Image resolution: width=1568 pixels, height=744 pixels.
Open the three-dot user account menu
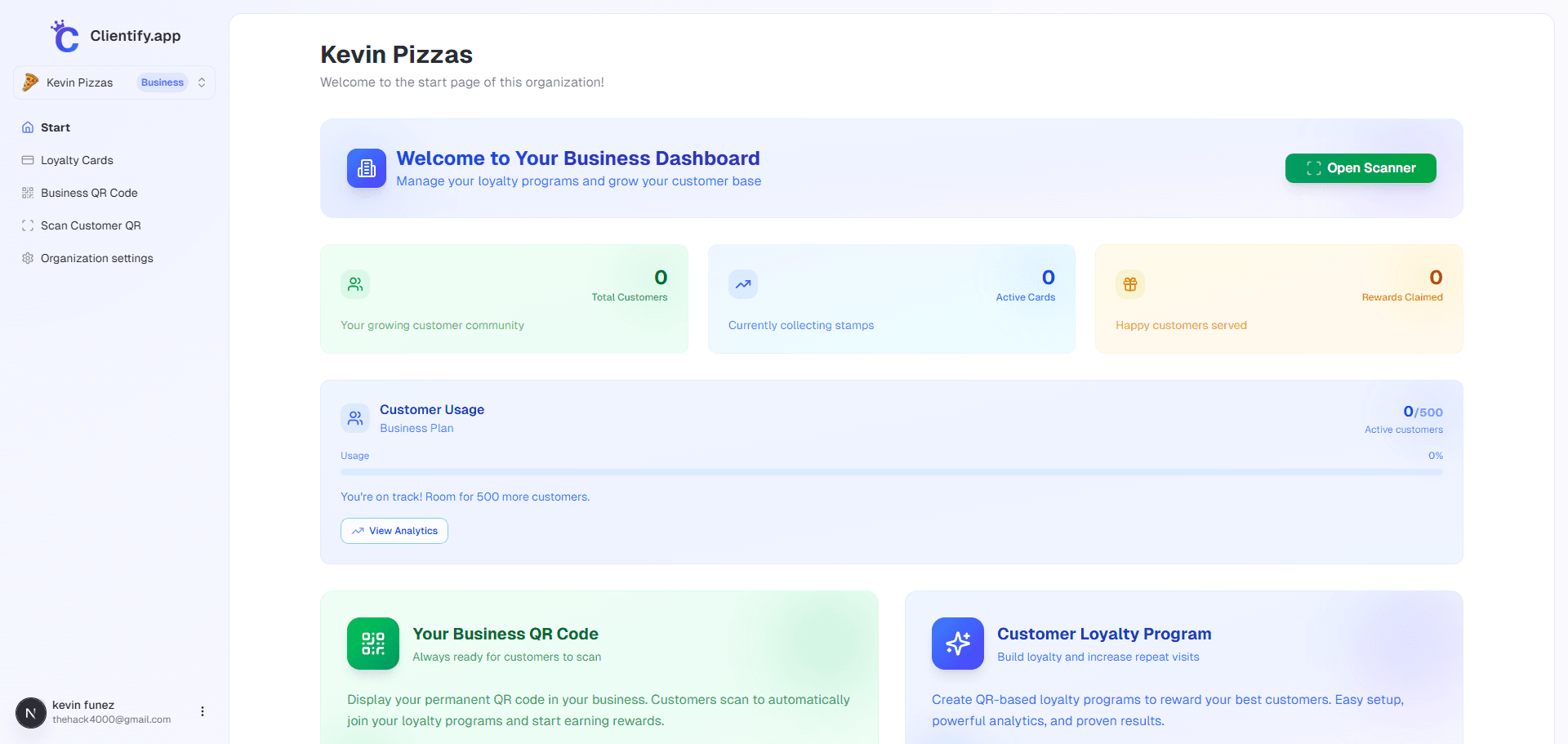click(x=203, y=711)
